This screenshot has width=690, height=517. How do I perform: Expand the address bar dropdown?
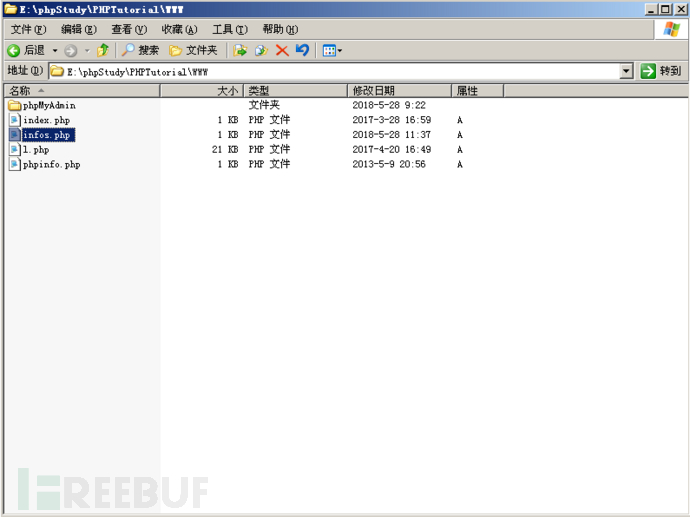click(x=626, y=71)
